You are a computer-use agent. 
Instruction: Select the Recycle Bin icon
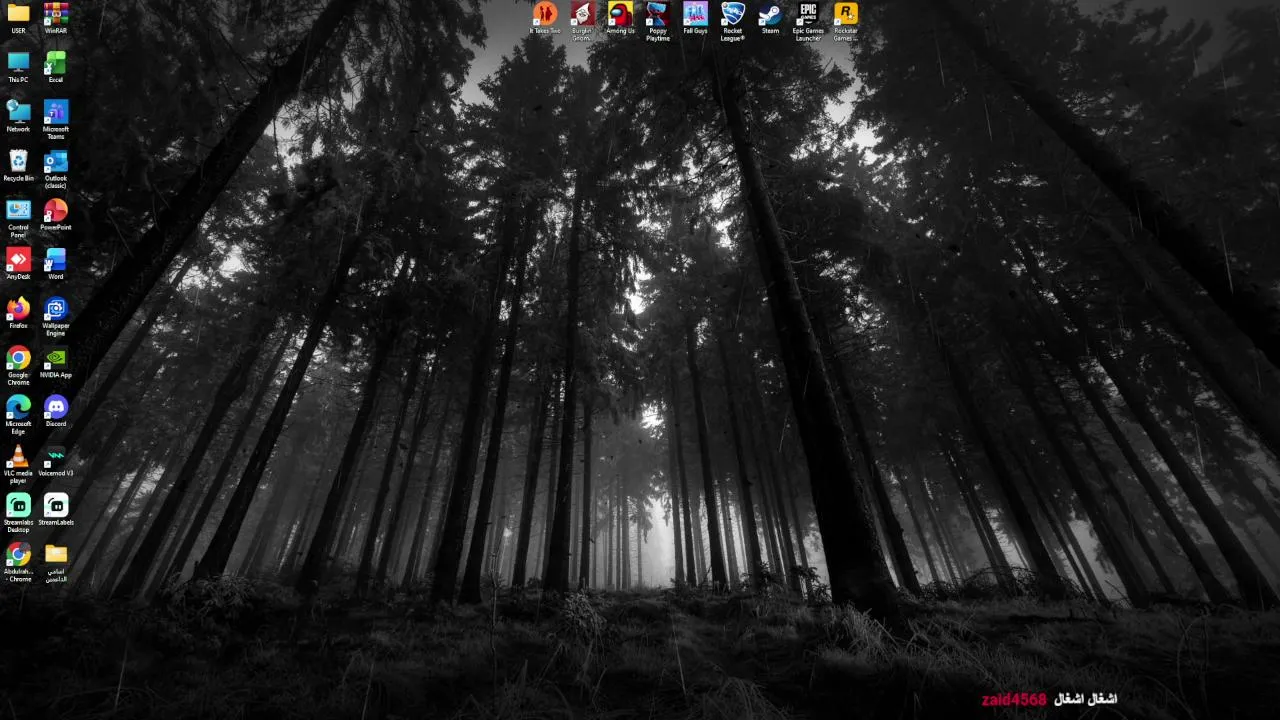tap(18, 165)
